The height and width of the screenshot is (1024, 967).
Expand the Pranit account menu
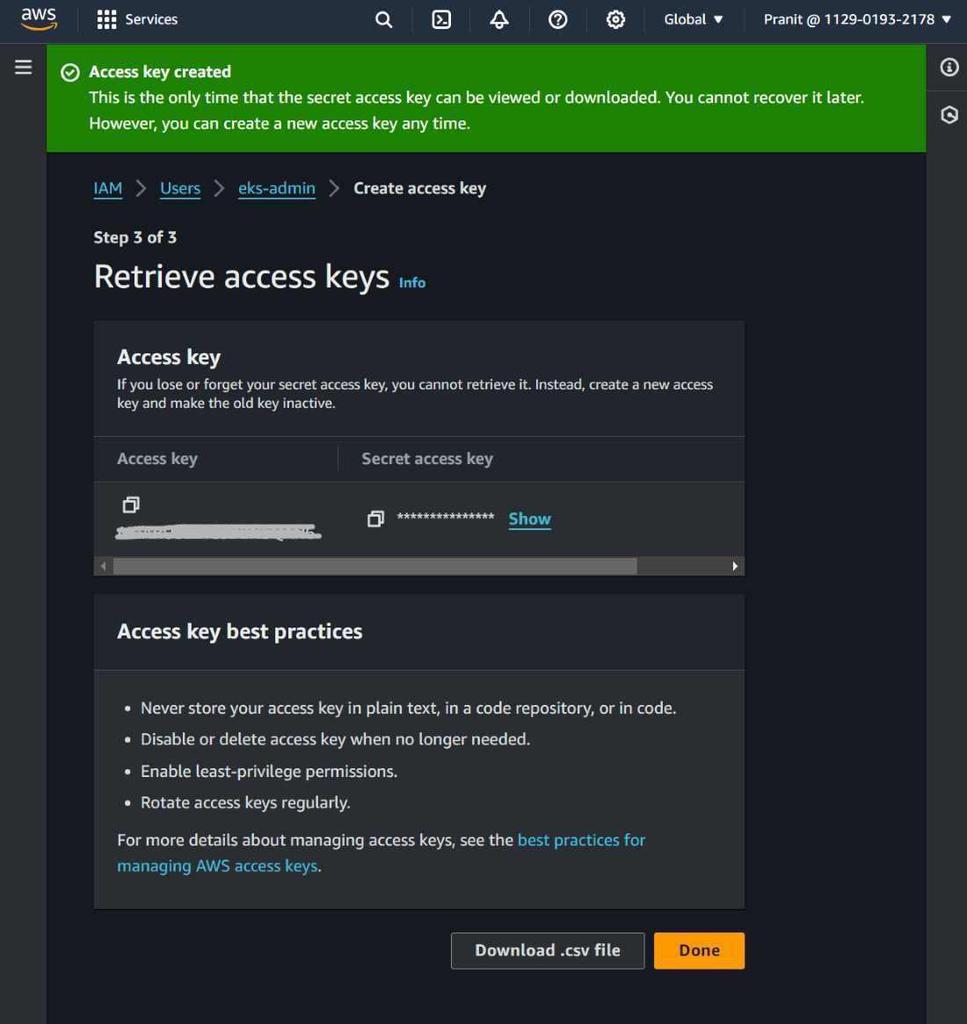coord(855,19)
